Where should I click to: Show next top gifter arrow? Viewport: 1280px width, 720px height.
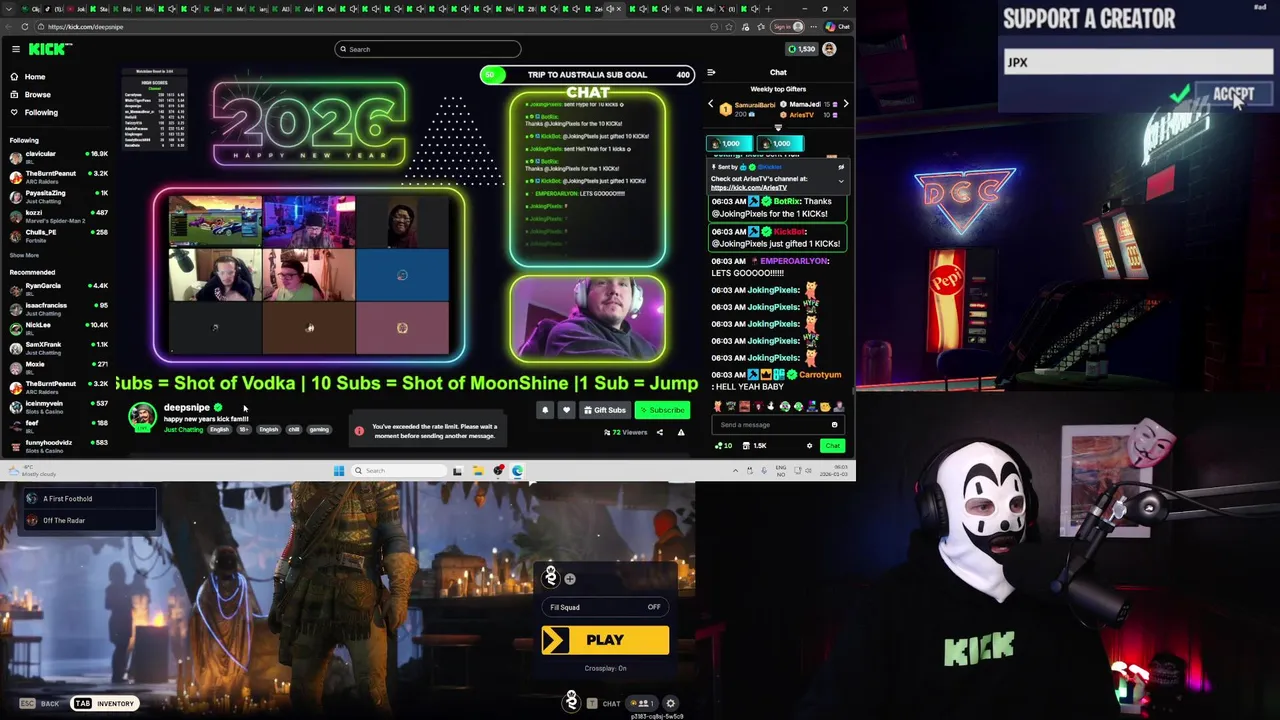pos(845,104)
